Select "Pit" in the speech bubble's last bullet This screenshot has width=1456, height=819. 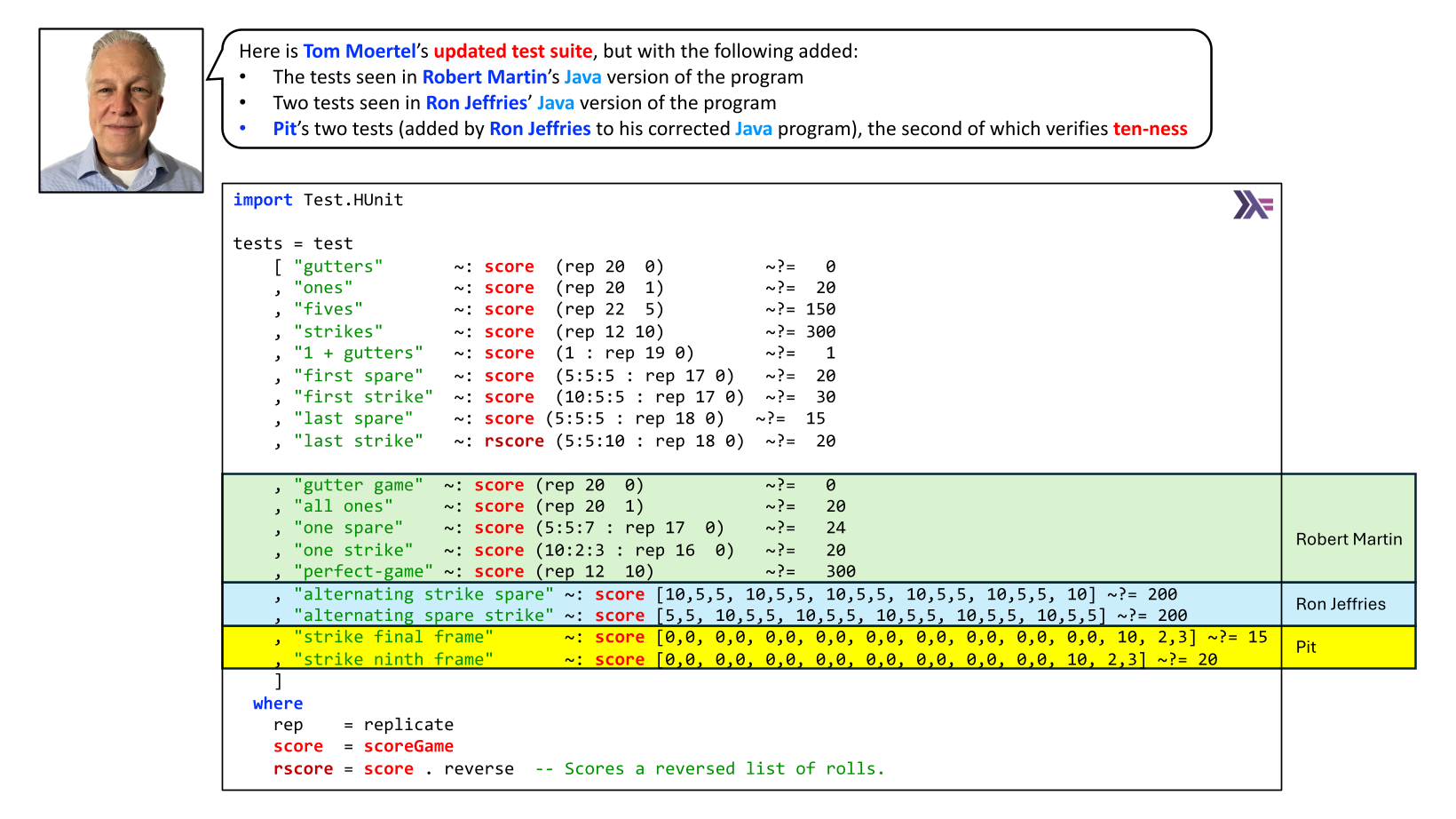(x=285, y=129)
